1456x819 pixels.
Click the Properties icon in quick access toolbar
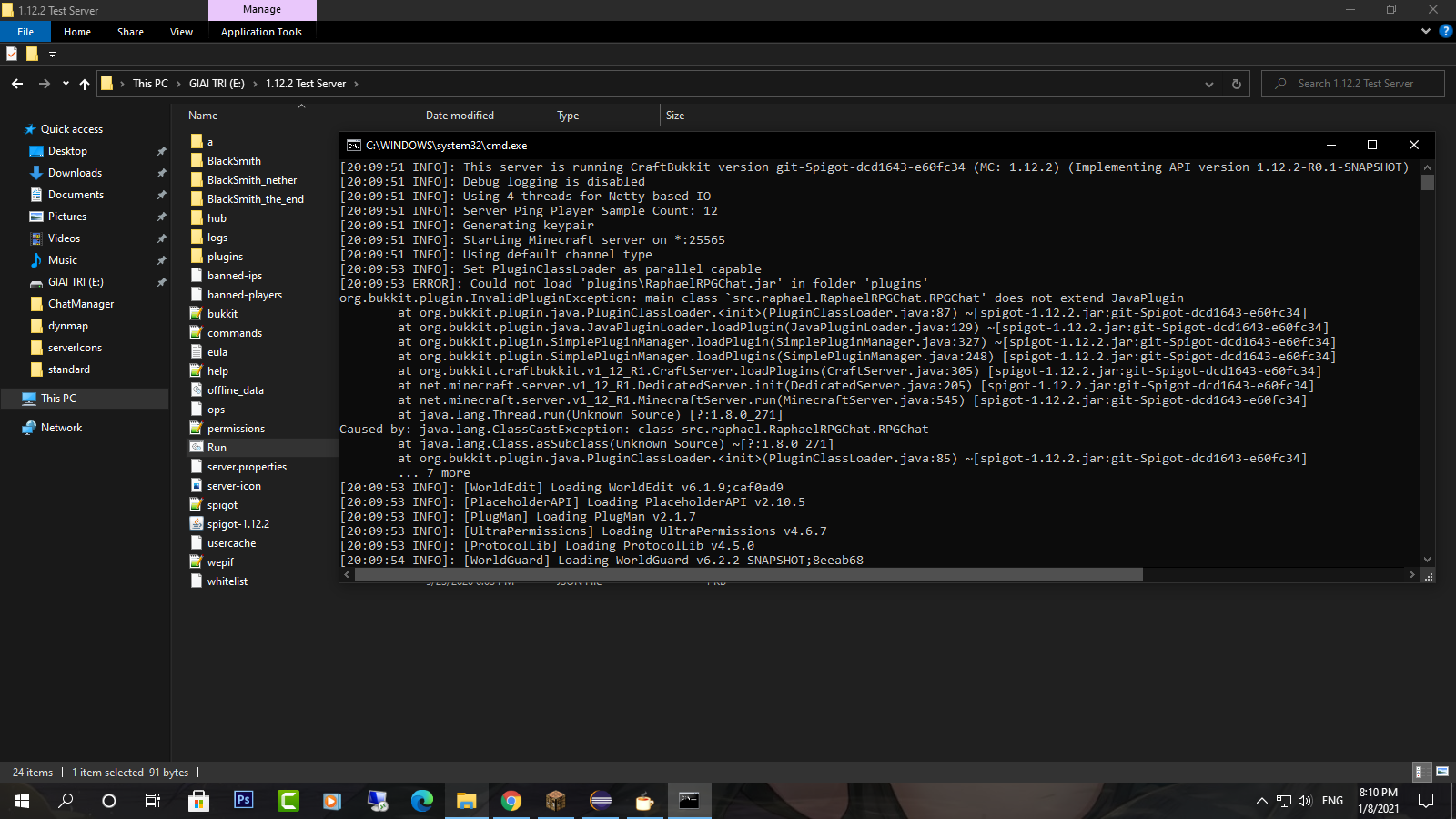click(12, 54)
